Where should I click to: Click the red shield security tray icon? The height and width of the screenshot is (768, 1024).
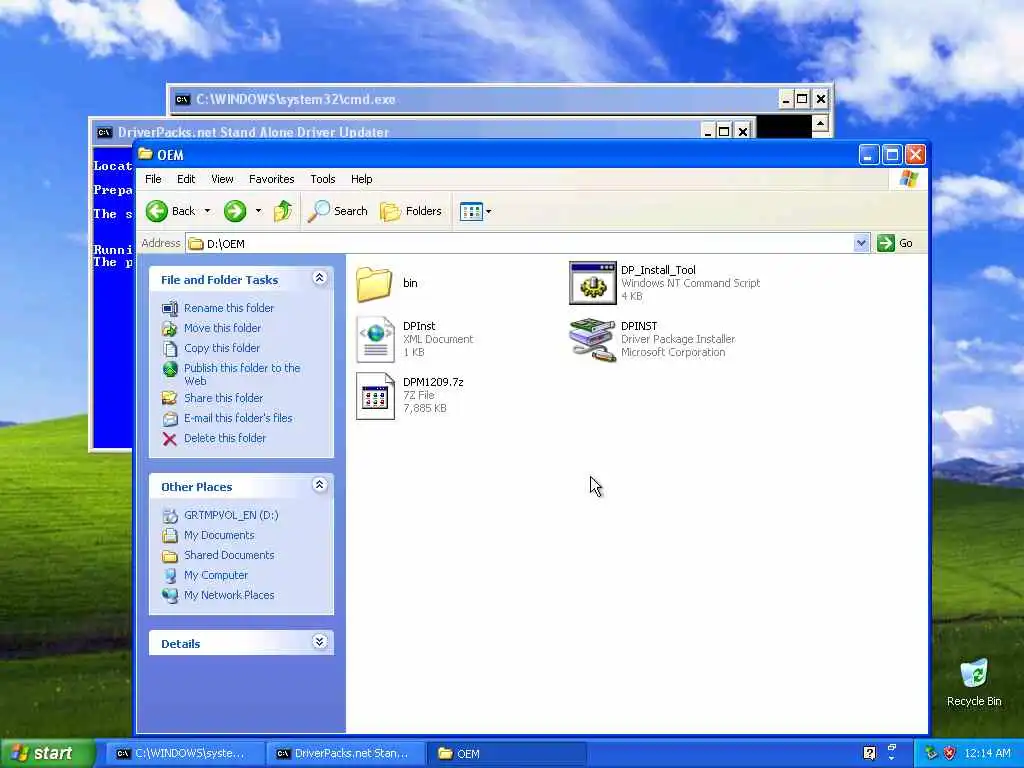pos(949,754)
